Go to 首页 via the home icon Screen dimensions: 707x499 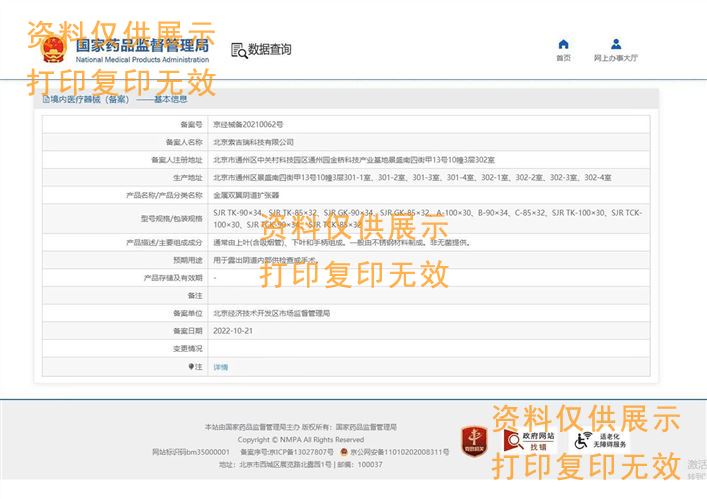pyautogui.click(x=563, y=44)
